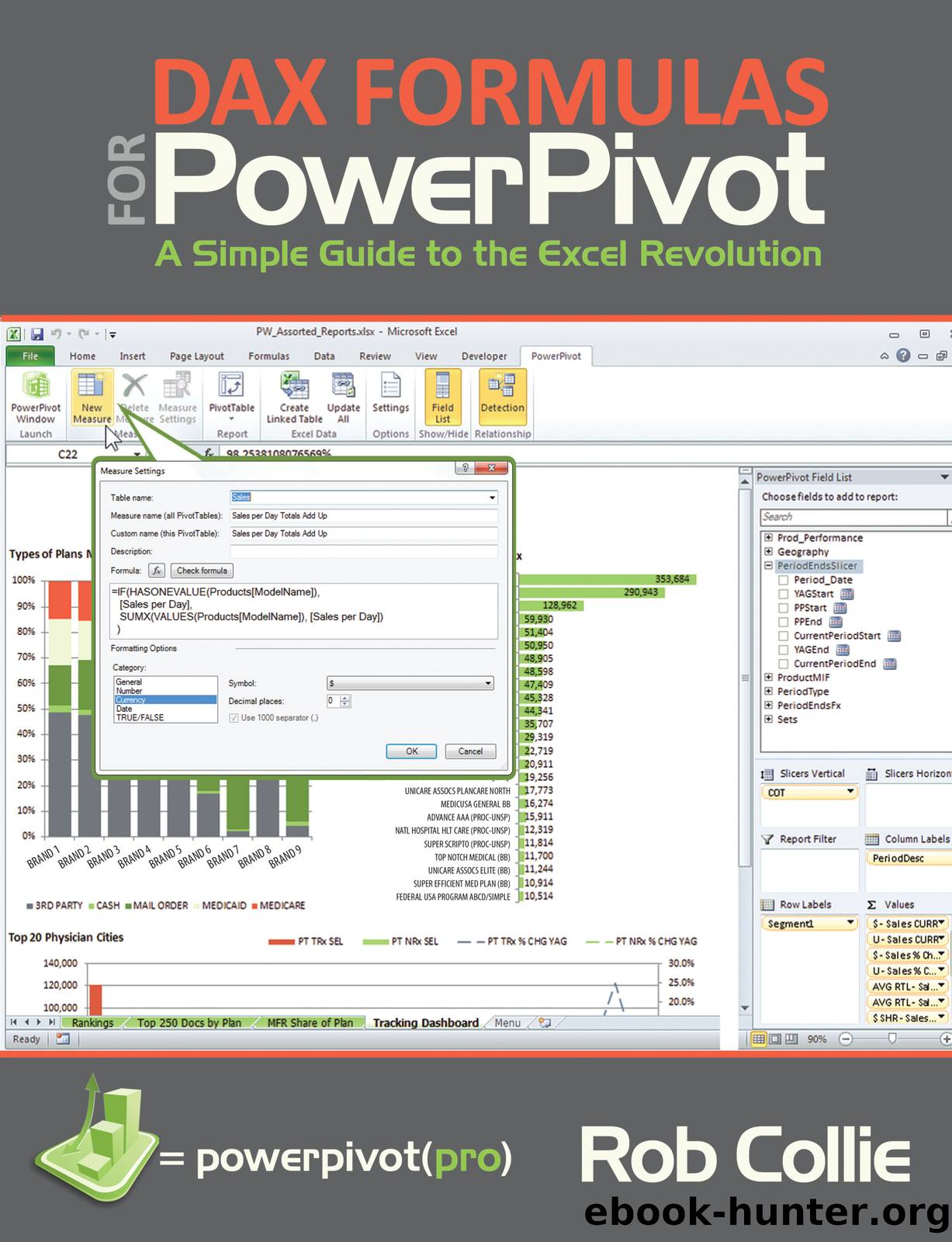Minimize the ribbon with the caret icon

[x=884, y=356]
